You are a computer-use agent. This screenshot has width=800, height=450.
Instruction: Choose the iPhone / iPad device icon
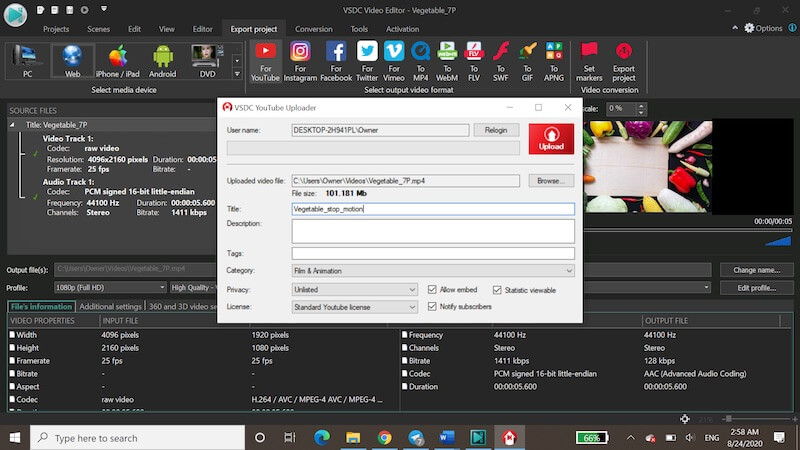(x=117, y=61)
